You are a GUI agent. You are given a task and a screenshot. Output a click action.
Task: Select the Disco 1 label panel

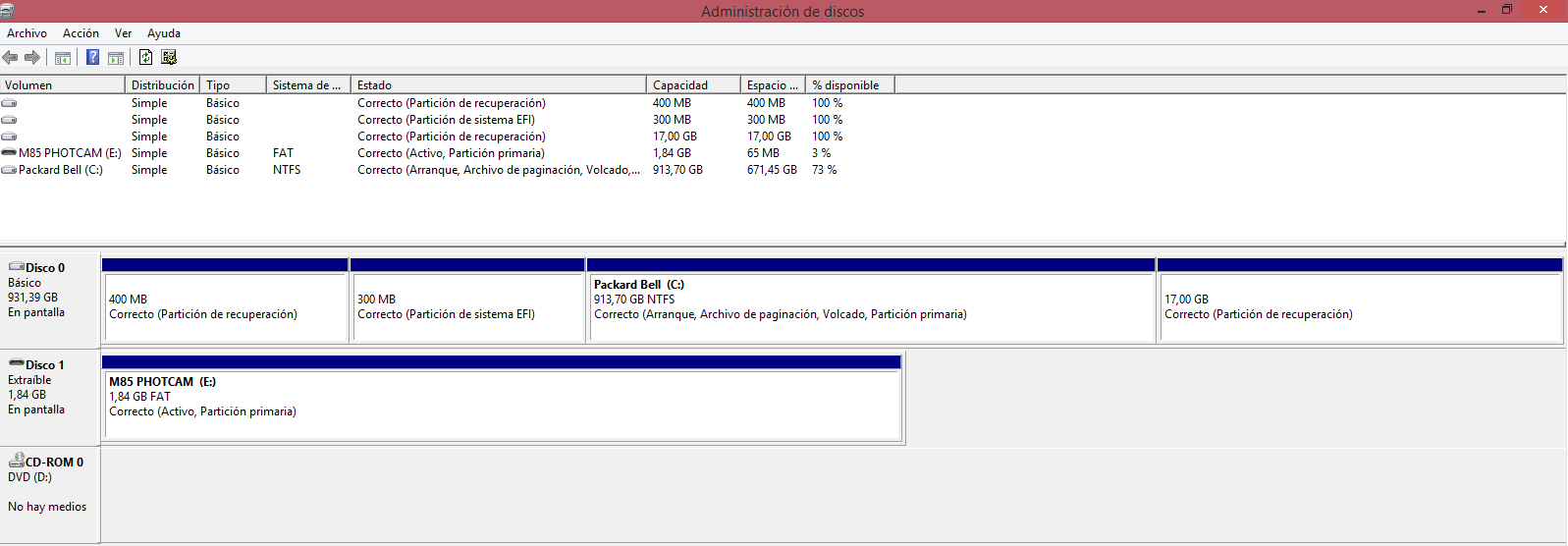pos(50,399)
